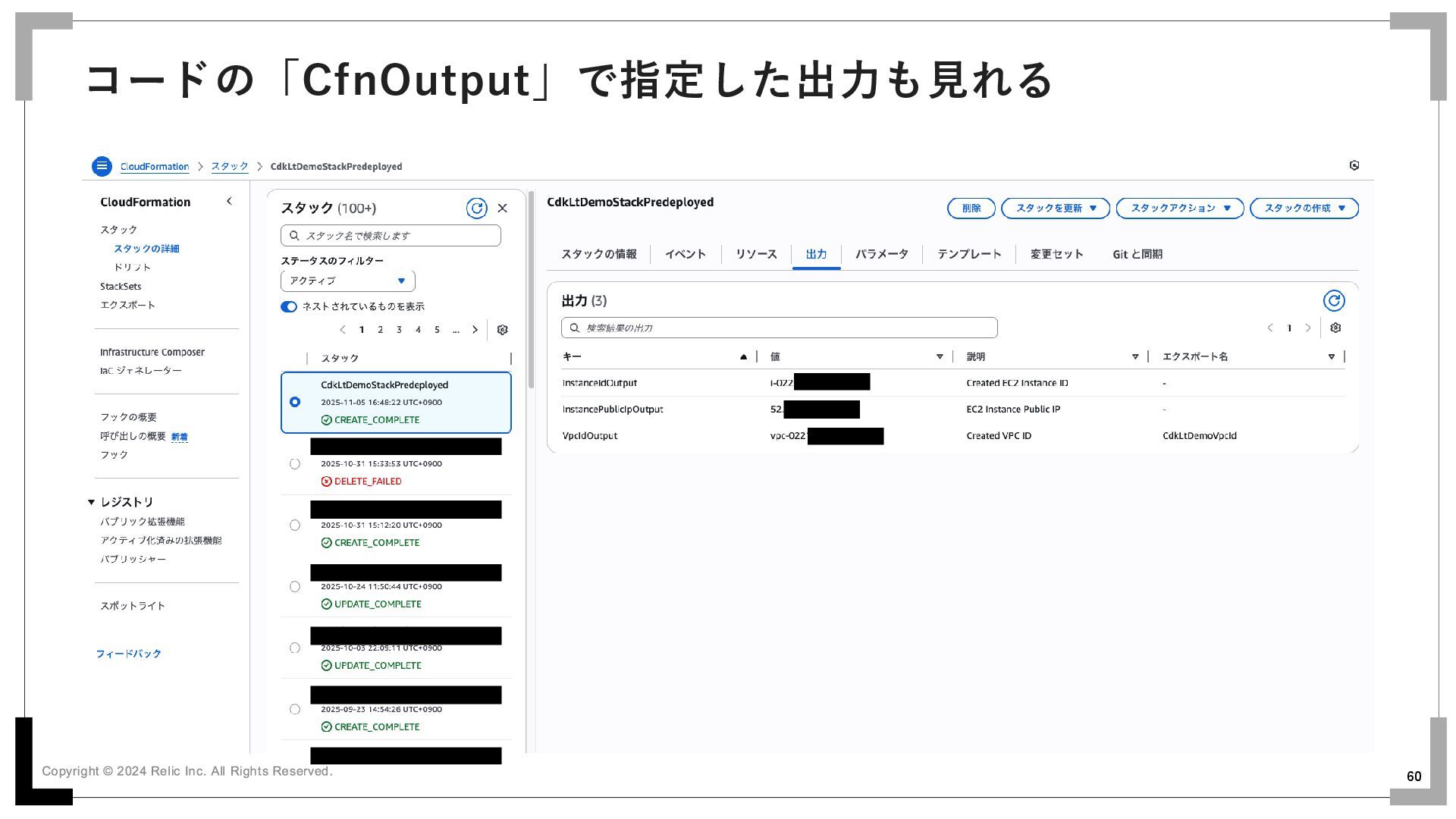The width and height of the screenshot is (1456, 819).
Task: Collapse the CloudFormation navigation sidebar
Action: (x=229, y=201)
